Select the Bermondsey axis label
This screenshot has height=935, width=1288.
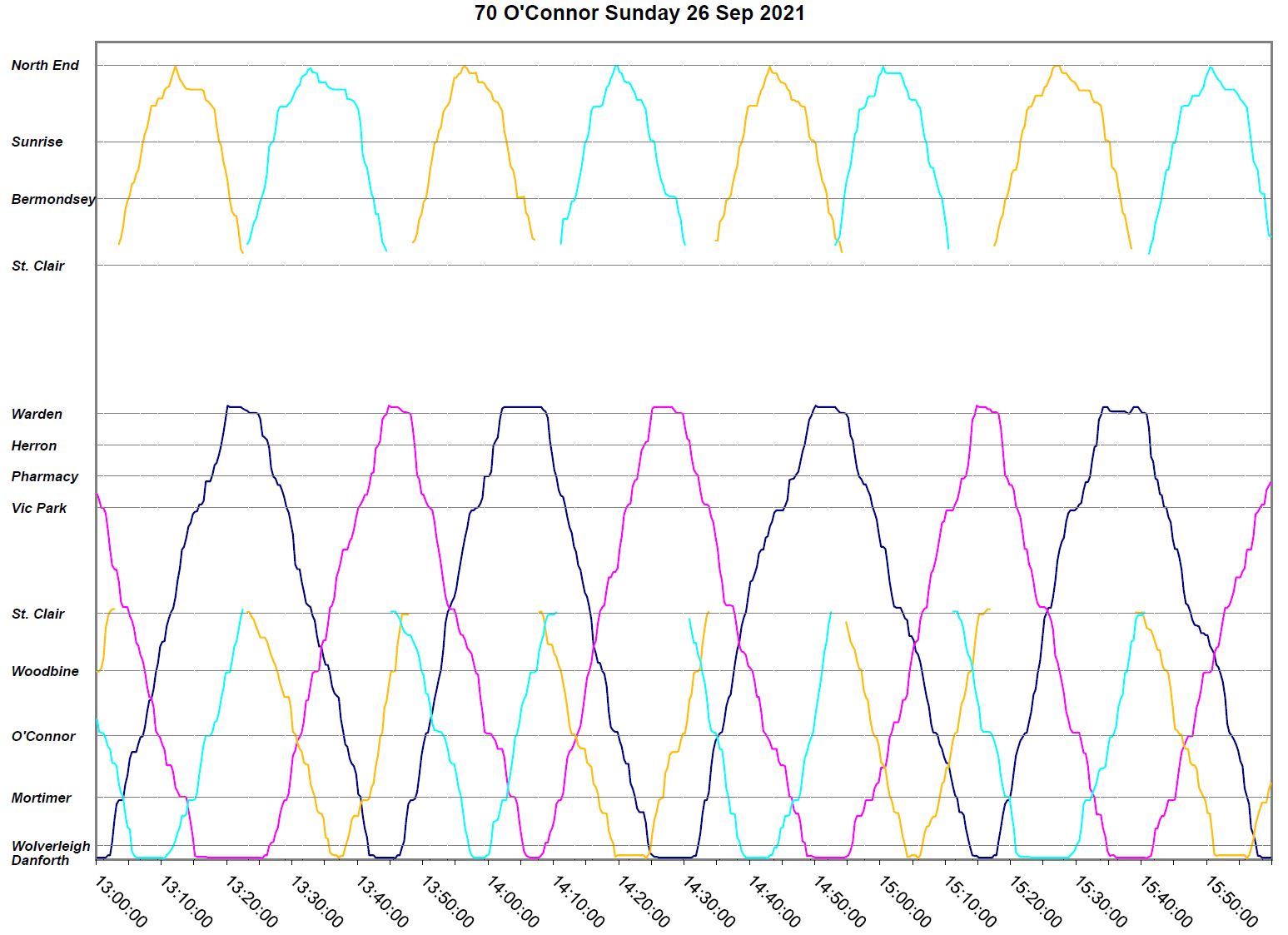pyautogui.click(x=52, y=200)
